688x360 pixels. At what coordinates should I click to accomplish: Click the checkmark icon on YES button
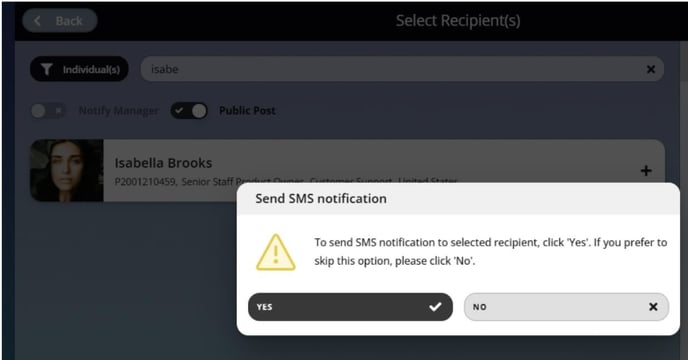[x=435, y=307]
